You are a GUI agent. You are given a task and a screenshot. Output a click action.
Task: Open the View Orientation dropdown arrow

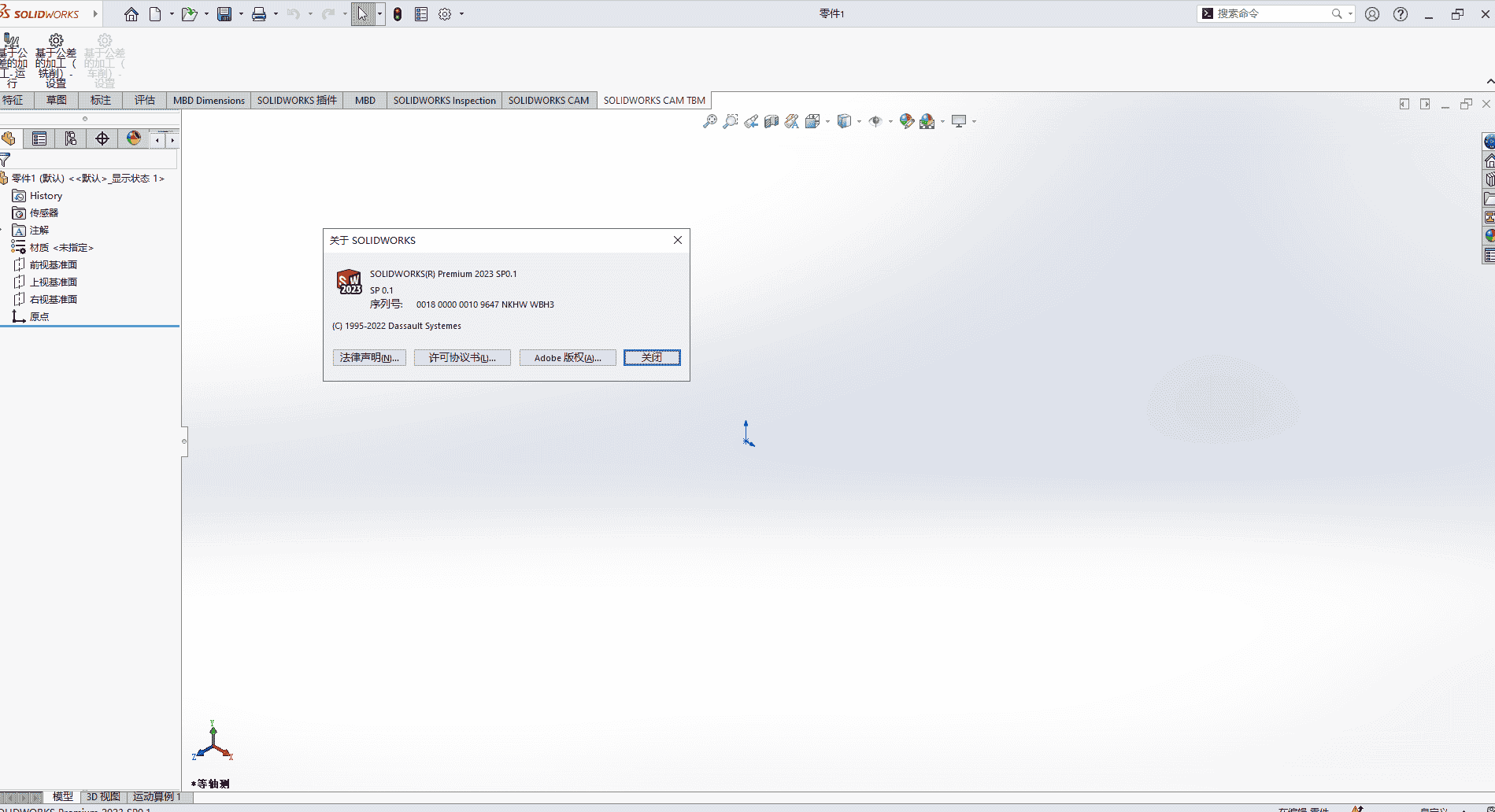[827, 121]
